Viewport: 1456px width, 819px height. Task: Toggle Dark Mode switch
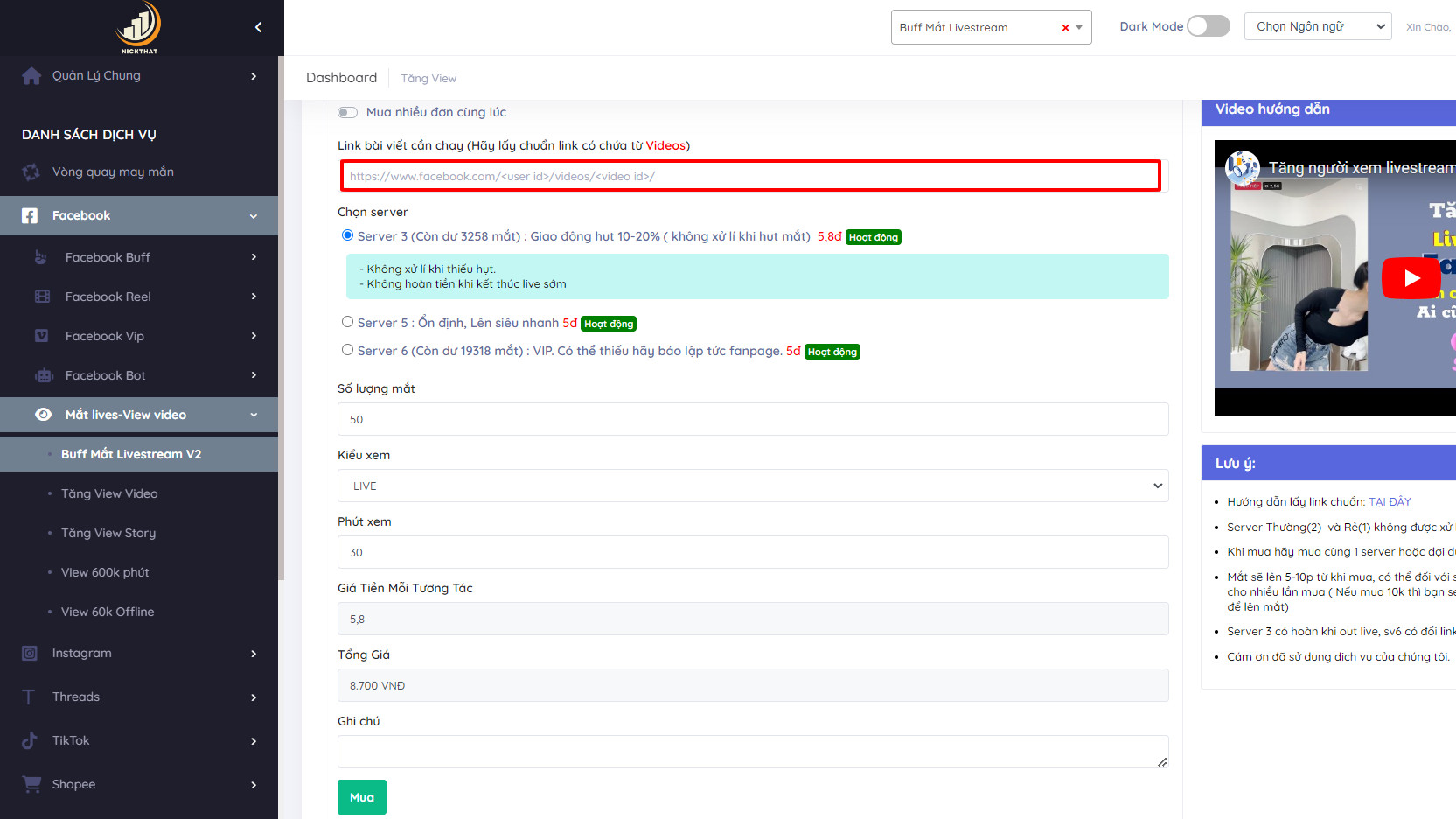(x=1208, y=26)
